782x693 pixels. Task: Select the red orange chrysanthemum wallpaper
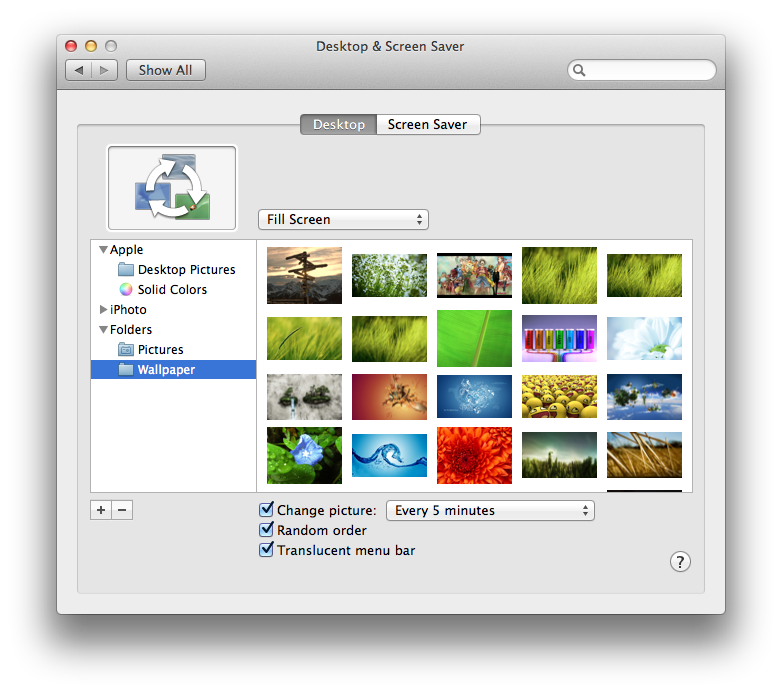point(474,455)
